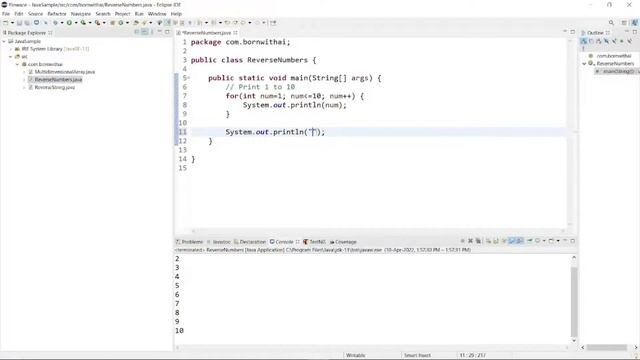Open the Display Selected Console dropdown
This screenshot has height=360, width=640.
544,241
